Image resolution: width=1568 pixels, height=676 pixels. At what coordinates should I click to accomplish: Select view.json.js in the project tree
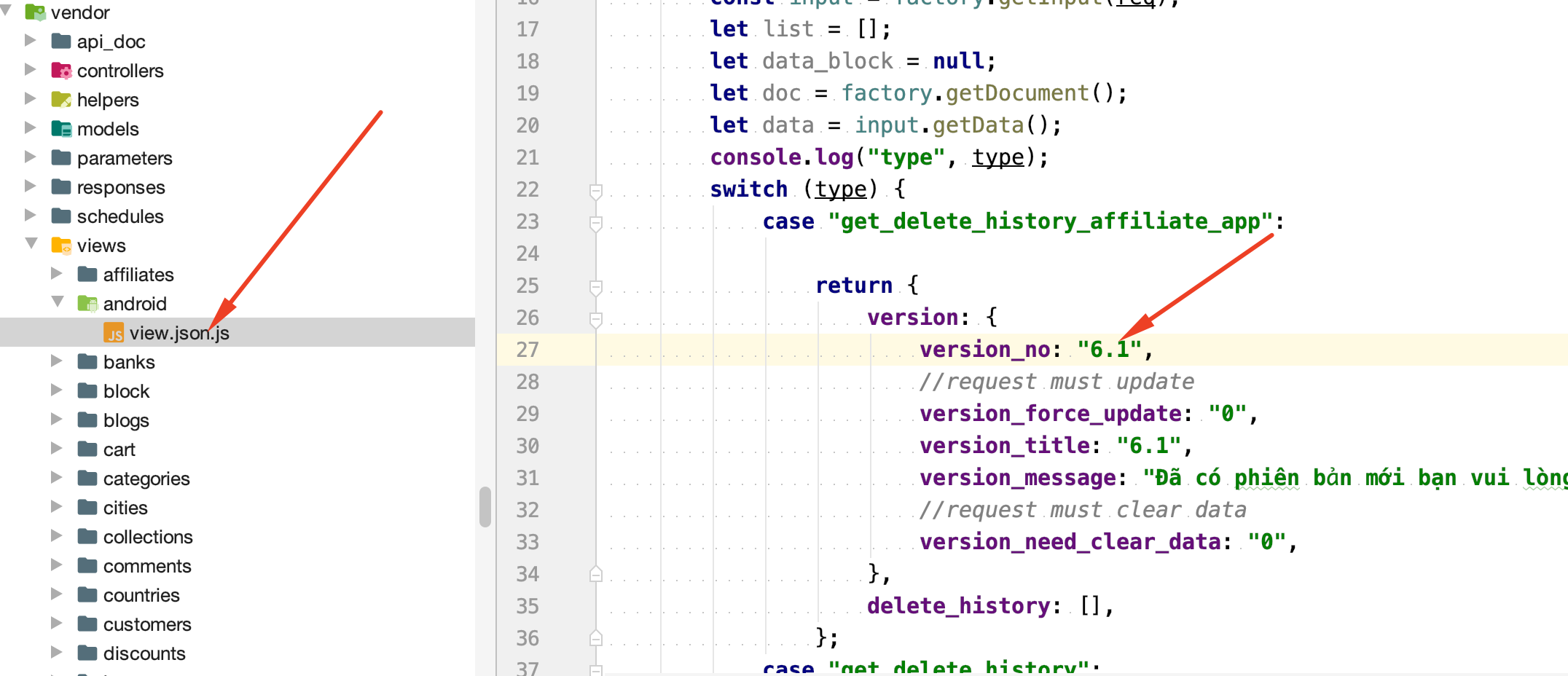coord(238,332)
